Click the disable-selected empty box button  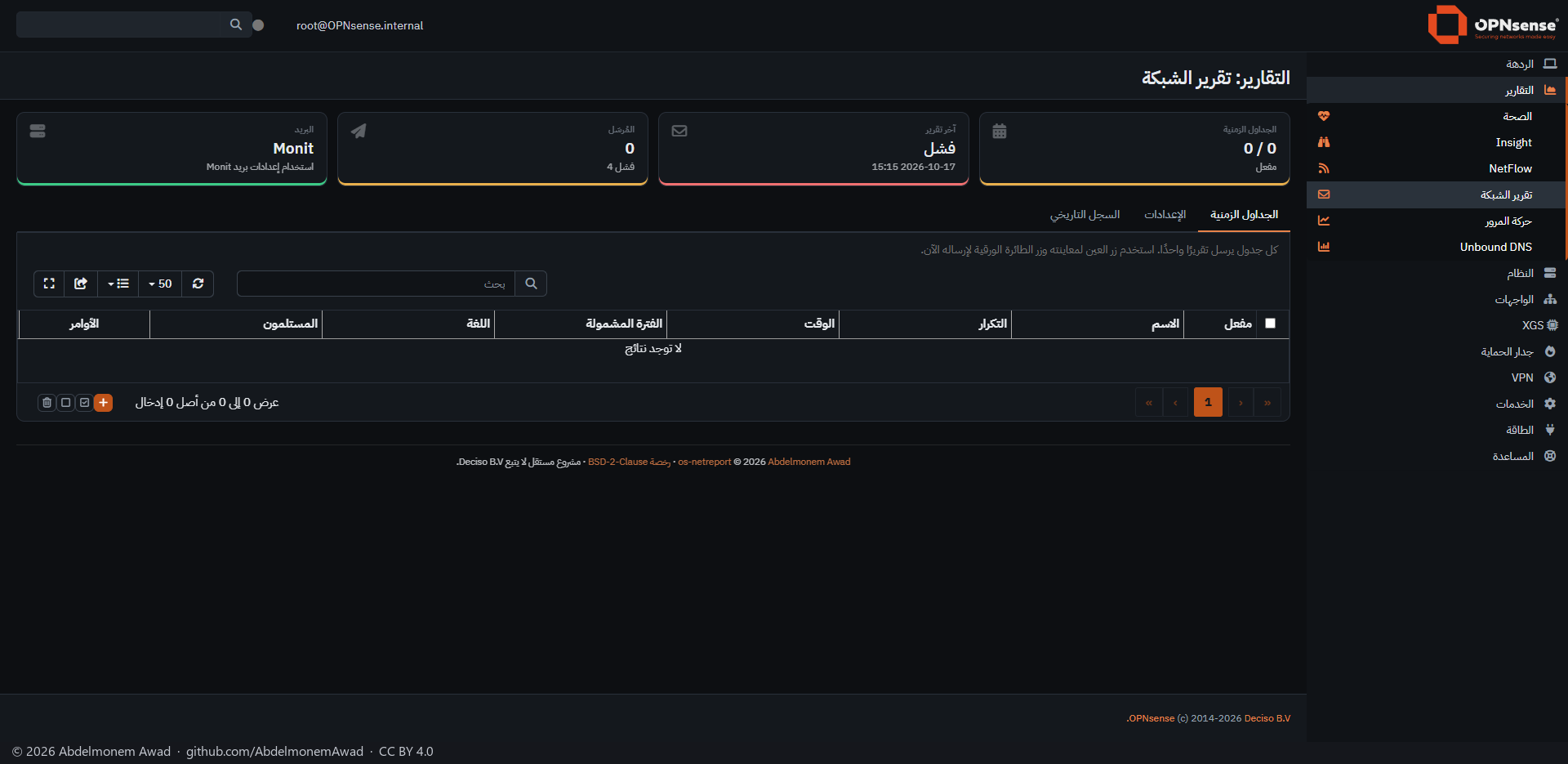(x=65, y=402)
